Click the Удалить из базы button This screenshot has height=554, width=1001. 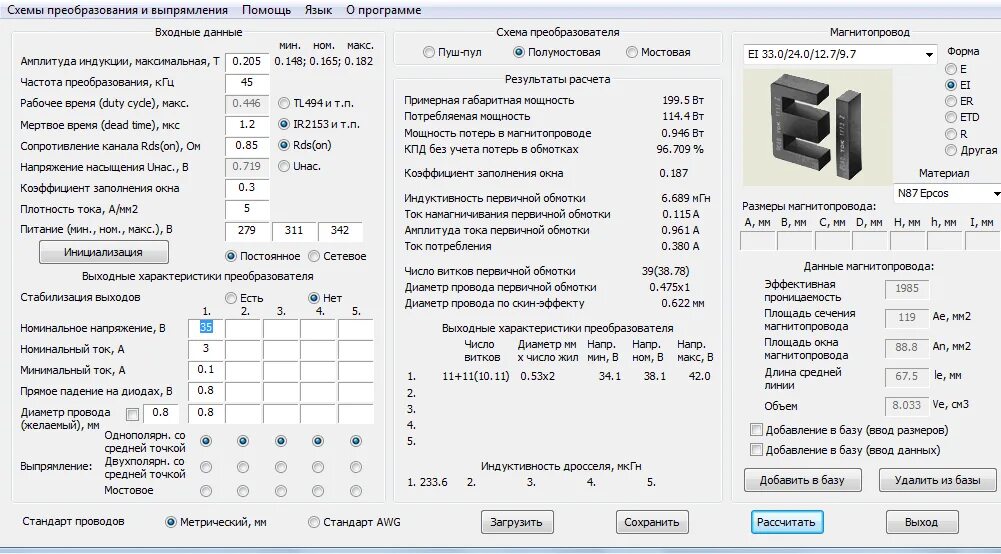pyautogui.click(x=937, y=480)
